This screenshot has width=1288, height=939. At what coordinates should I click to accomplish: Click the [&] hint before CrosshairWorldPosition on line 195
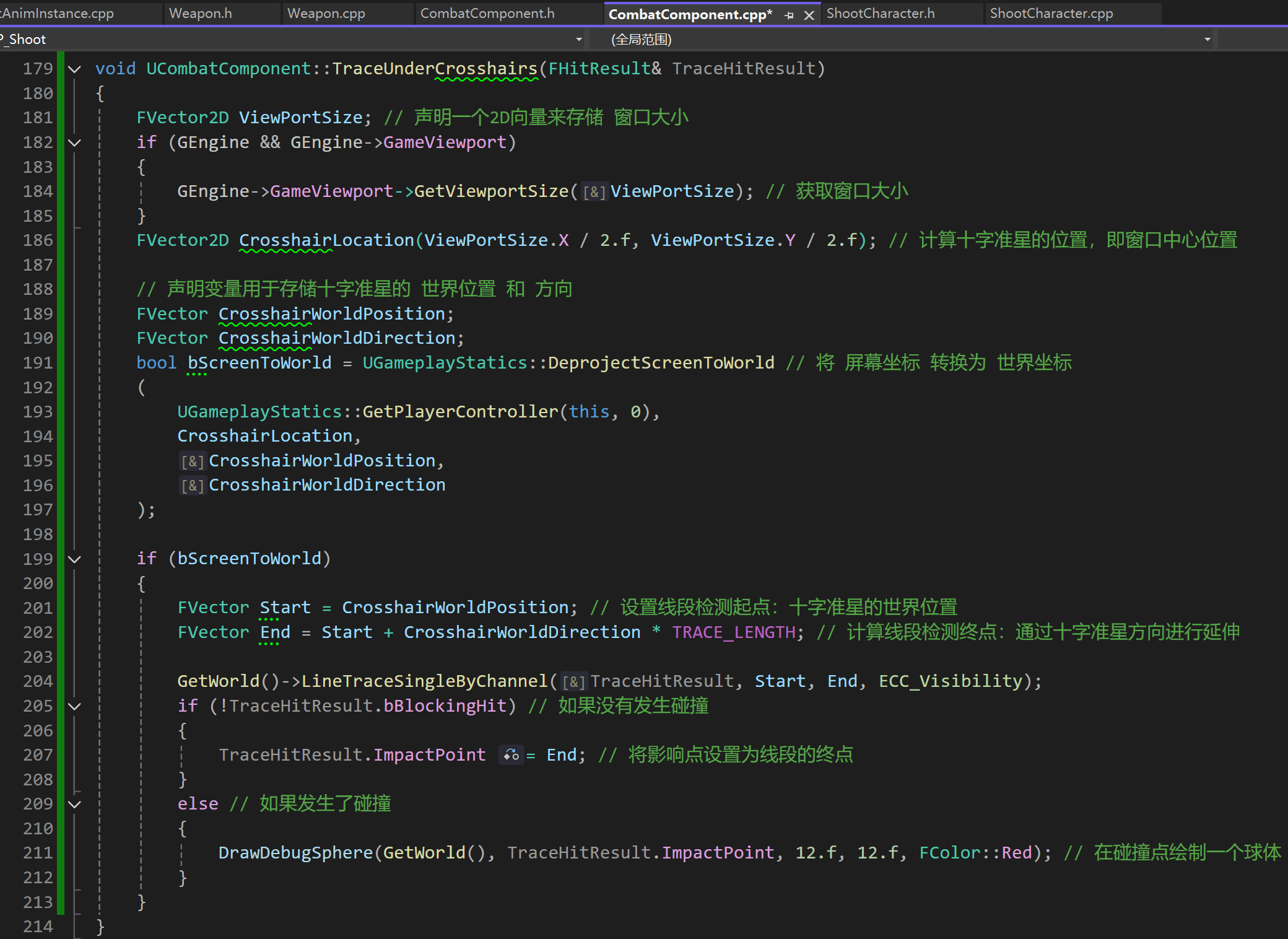(x=193, y=461)
